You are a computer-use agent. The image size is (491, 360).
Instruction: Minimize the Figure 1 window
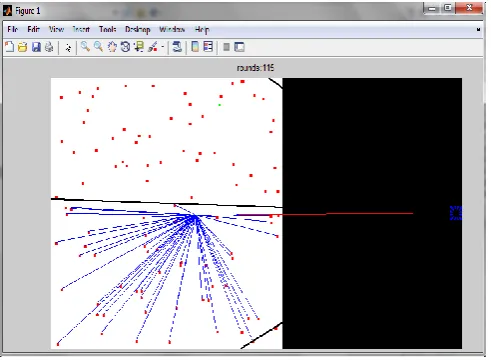coord(432,8)
